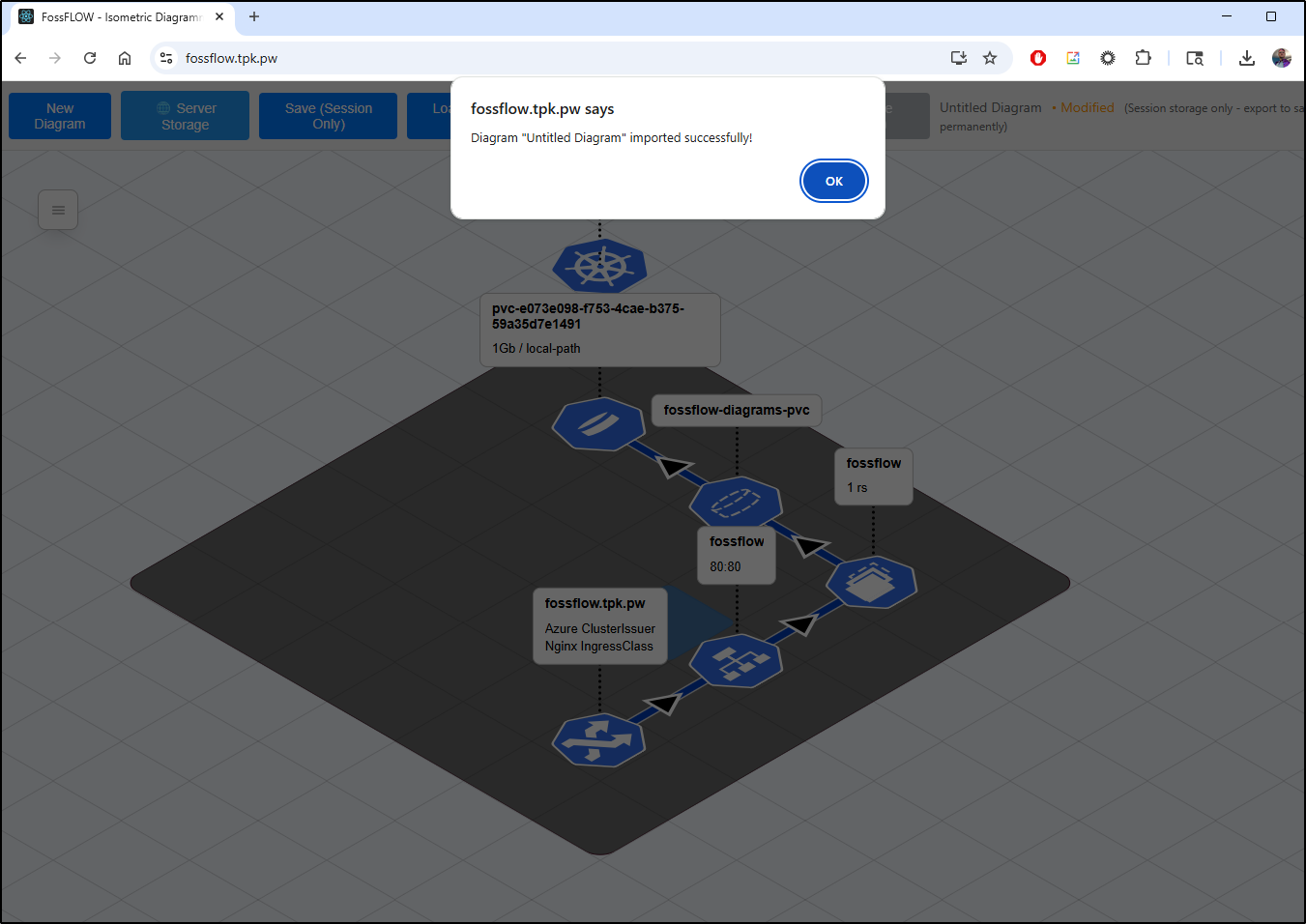Go back in browser history
The height and width of the screenshot is (924, 1306).
point(20,58)
